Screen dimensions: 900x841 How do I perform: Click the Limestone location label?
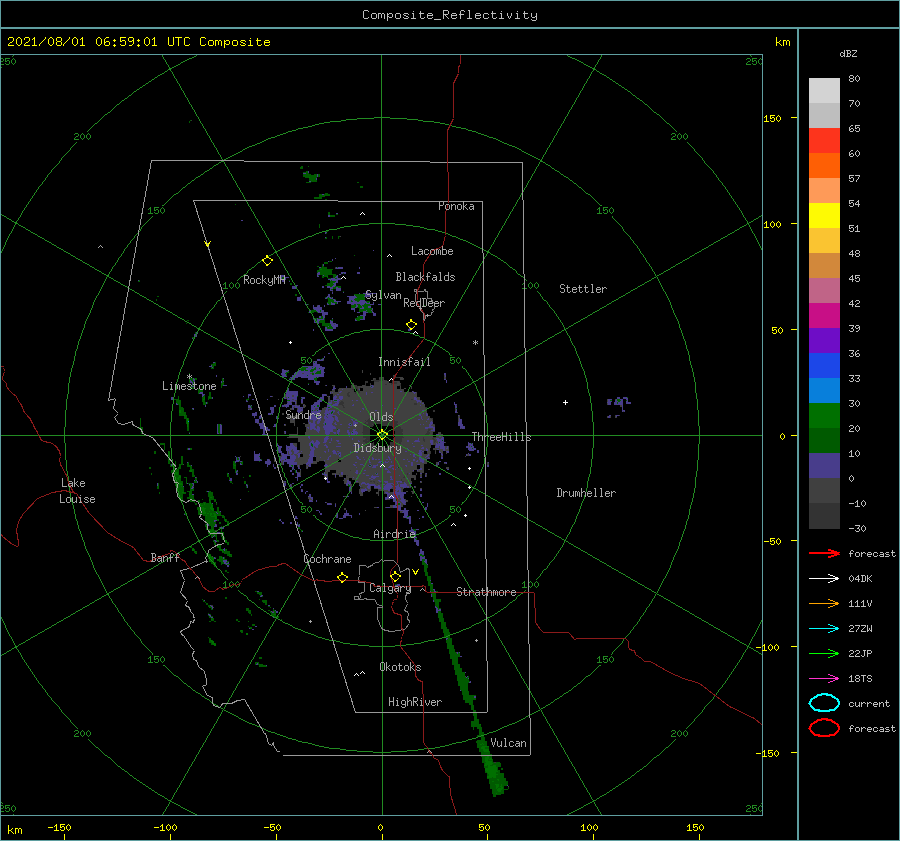click(189, 386)
